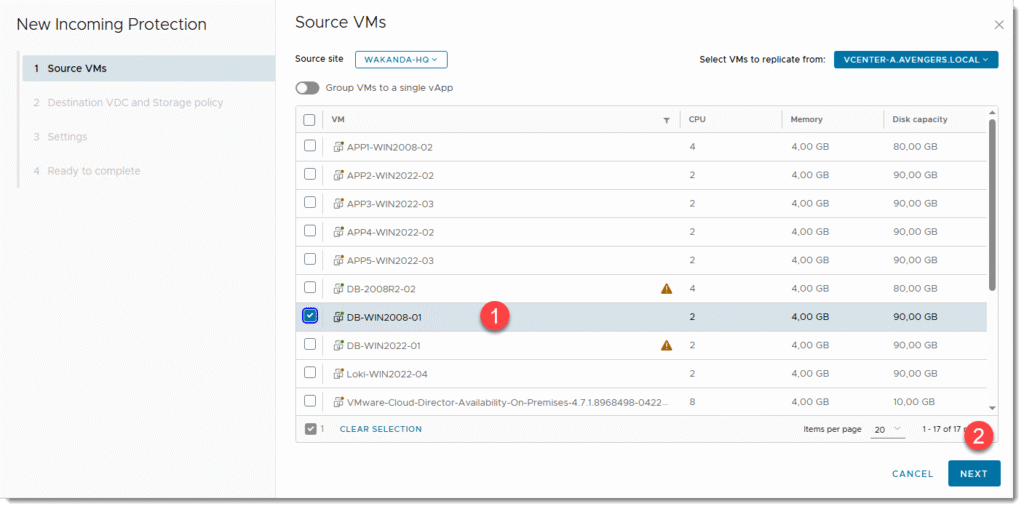Click the VM icon beside APP3-WIN2022-03
Image resolution: width=1024 pixels, height=509 pixels.
[x=338, y=204]
